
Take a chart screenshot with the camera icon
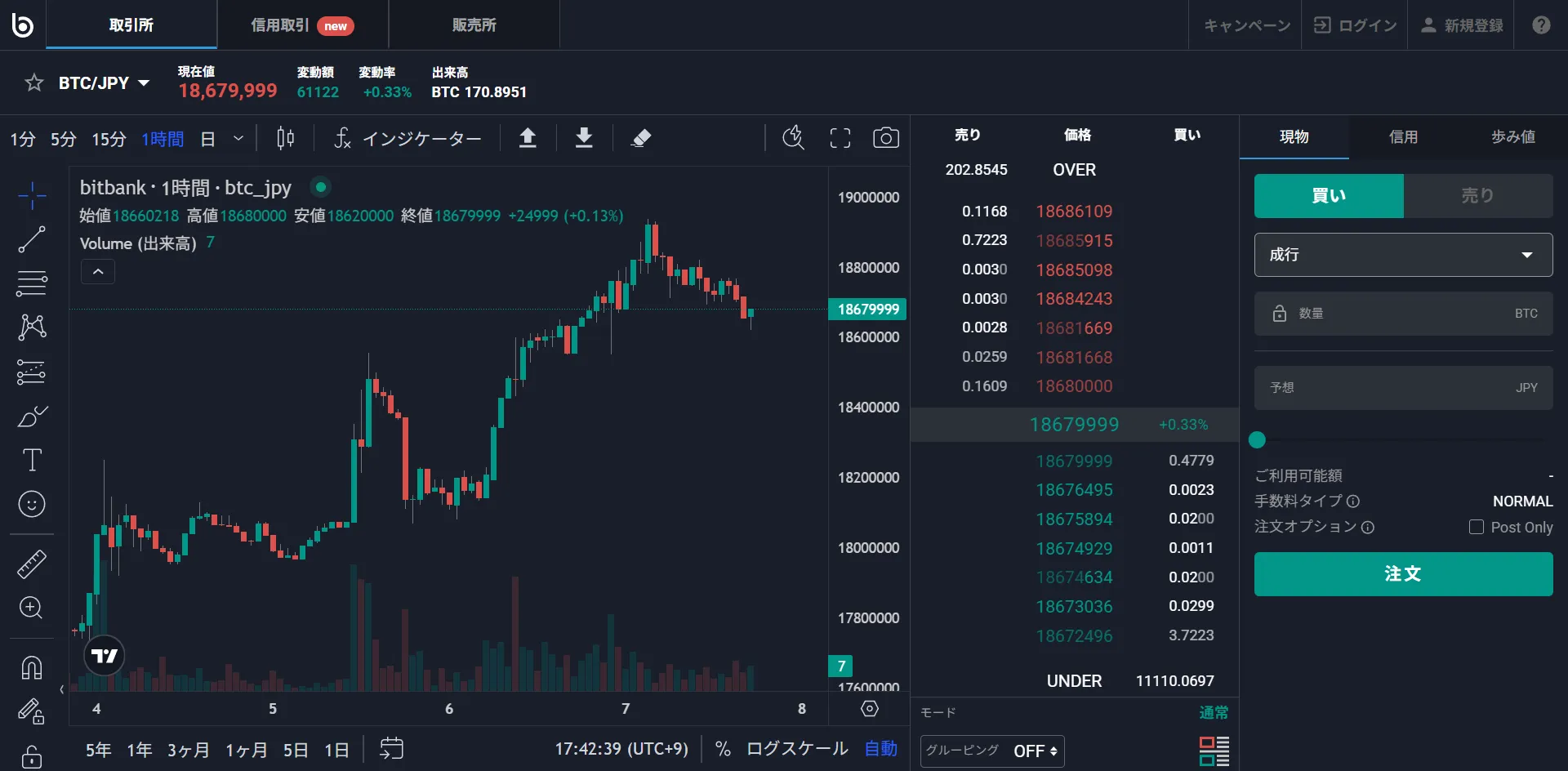pyautogui.click(x=886, y=137)
